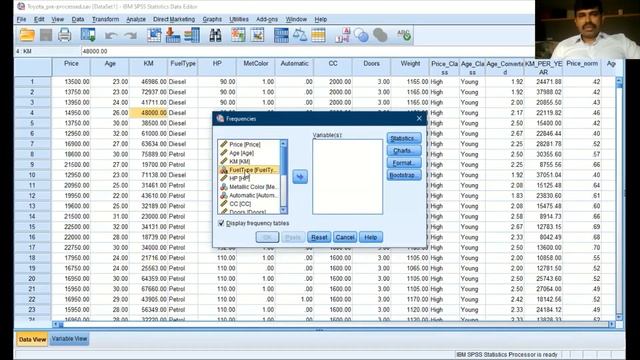Click the Go to case icon
640x360 pixels.
point(154,36)
